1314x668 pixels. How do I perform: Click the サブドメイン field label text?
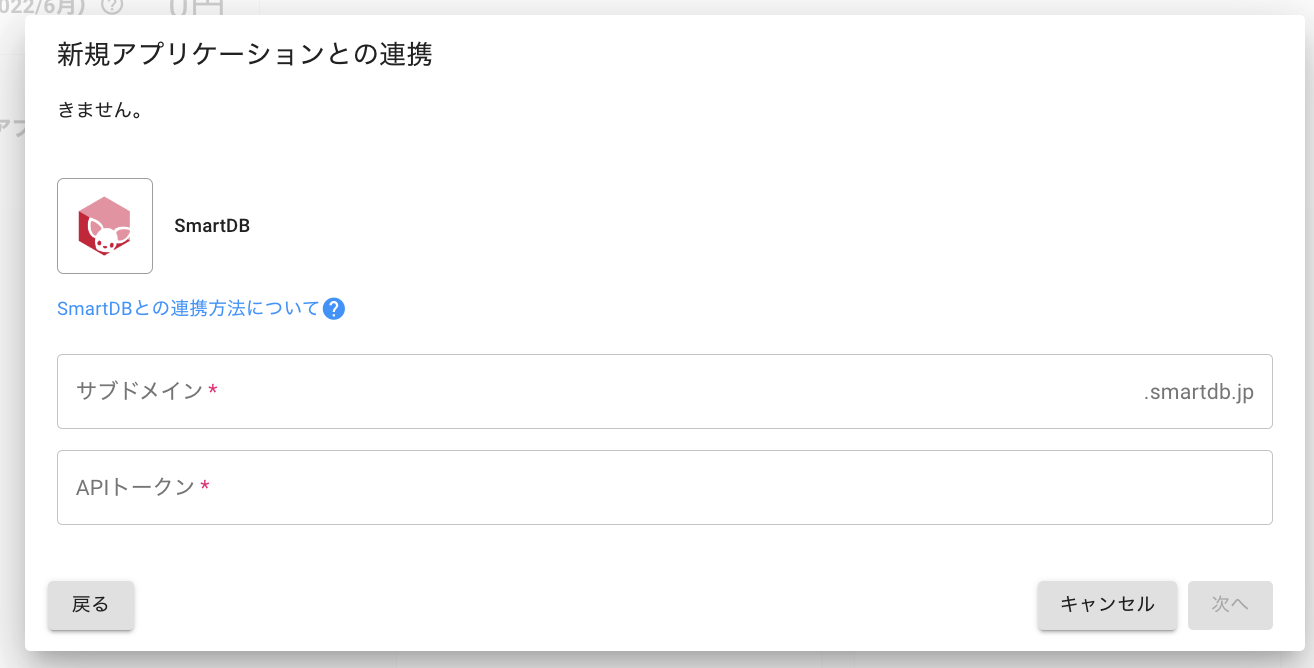coord(139,391)
